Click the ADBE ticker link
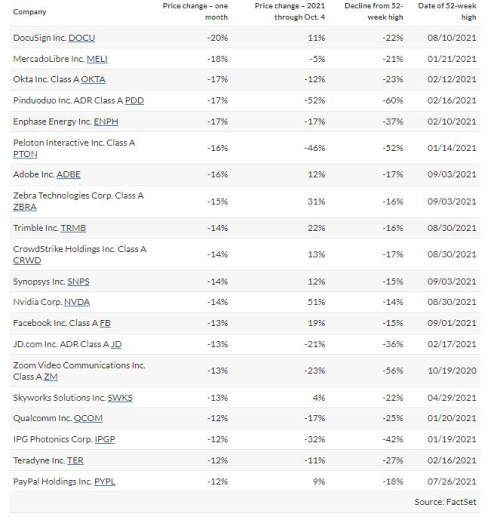This screenshot has width=500, height=520. [68, 175]
